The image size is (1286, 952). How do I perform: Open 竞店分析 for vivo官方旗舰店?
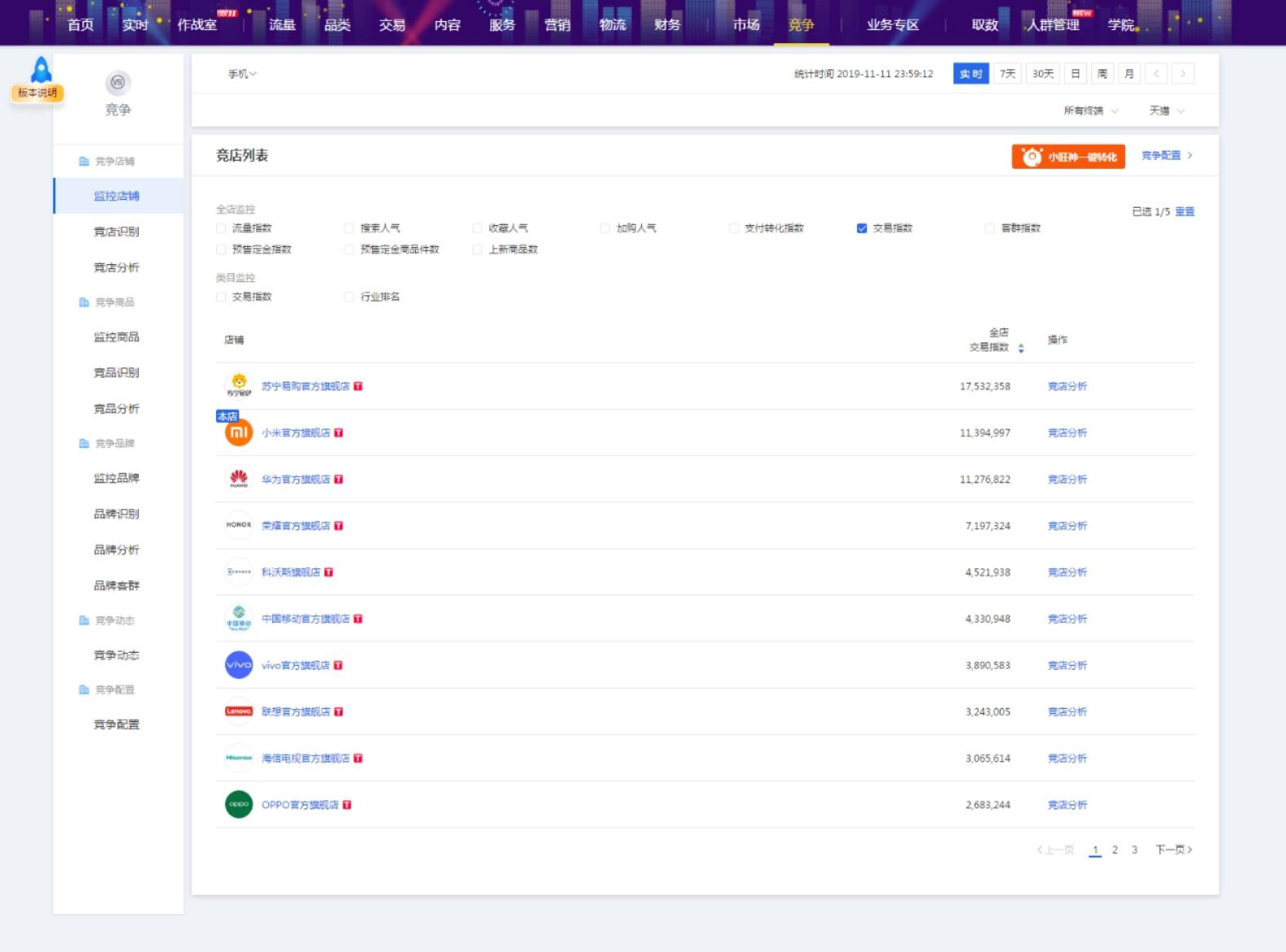[1067, 665]
